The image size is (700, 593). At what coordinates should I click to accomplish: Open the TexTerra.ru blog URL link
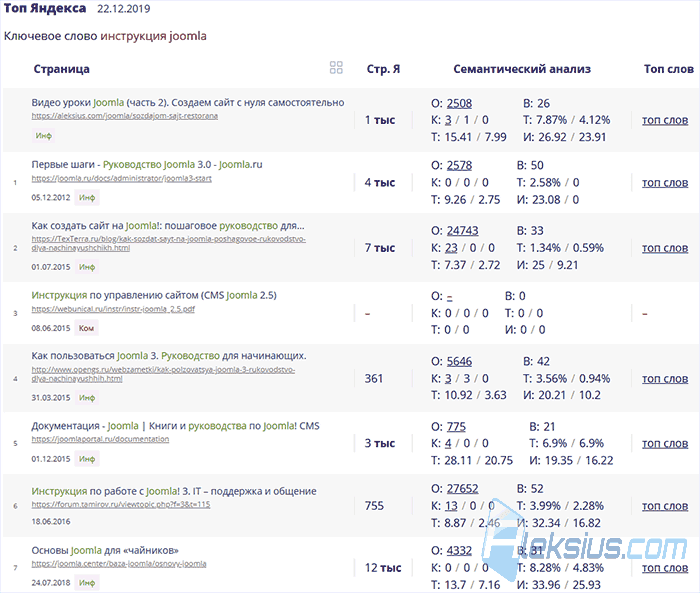168,243
